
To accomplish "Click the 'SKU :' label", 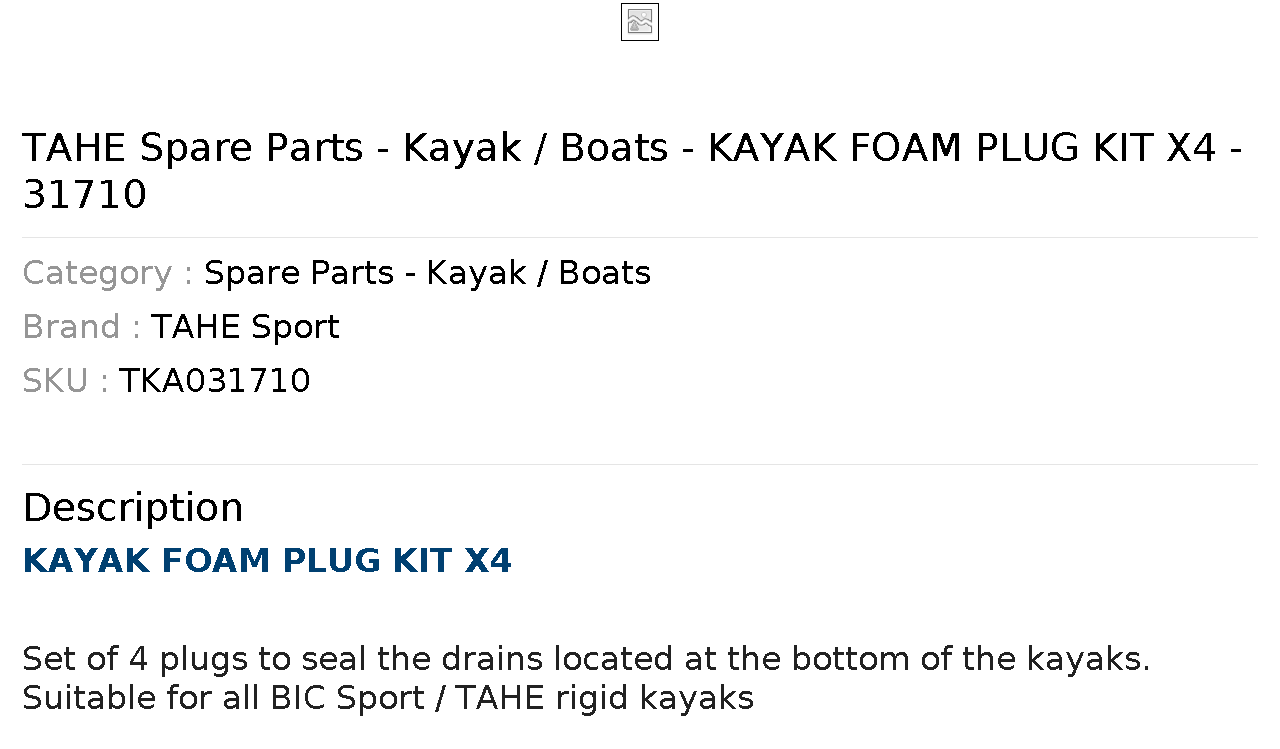I will 66,381.
